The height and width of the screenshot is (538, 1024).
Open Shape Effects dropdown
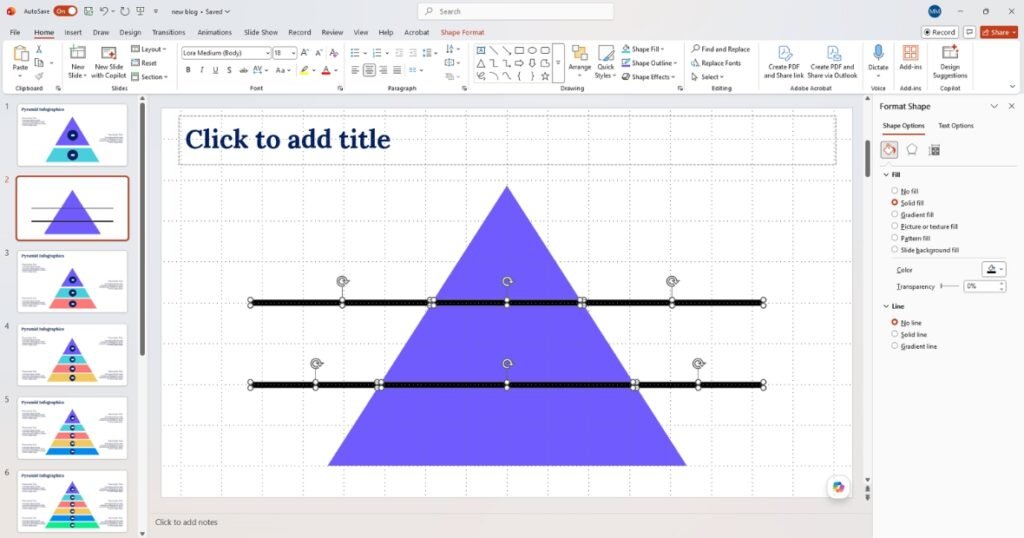648,76
